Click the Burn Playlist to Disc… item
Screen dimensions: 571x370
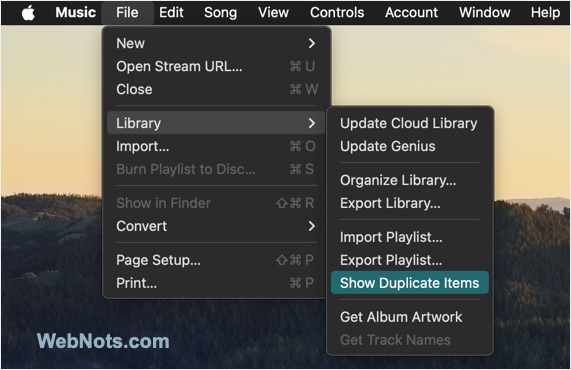point(216,169)
